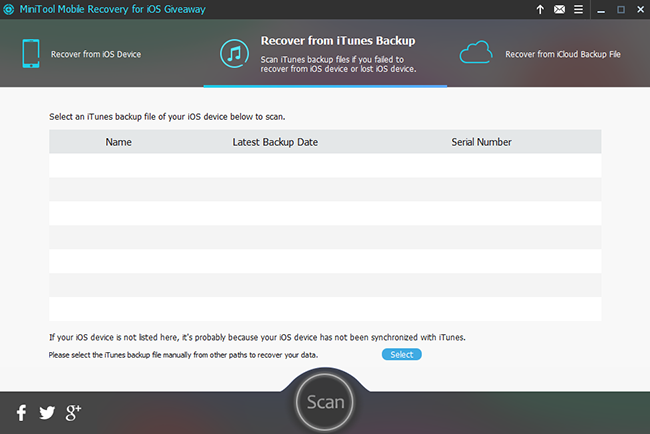Select the cloud icon for iCloud backup
Viewport: 650px width, 434px height.
coord(476,52)
